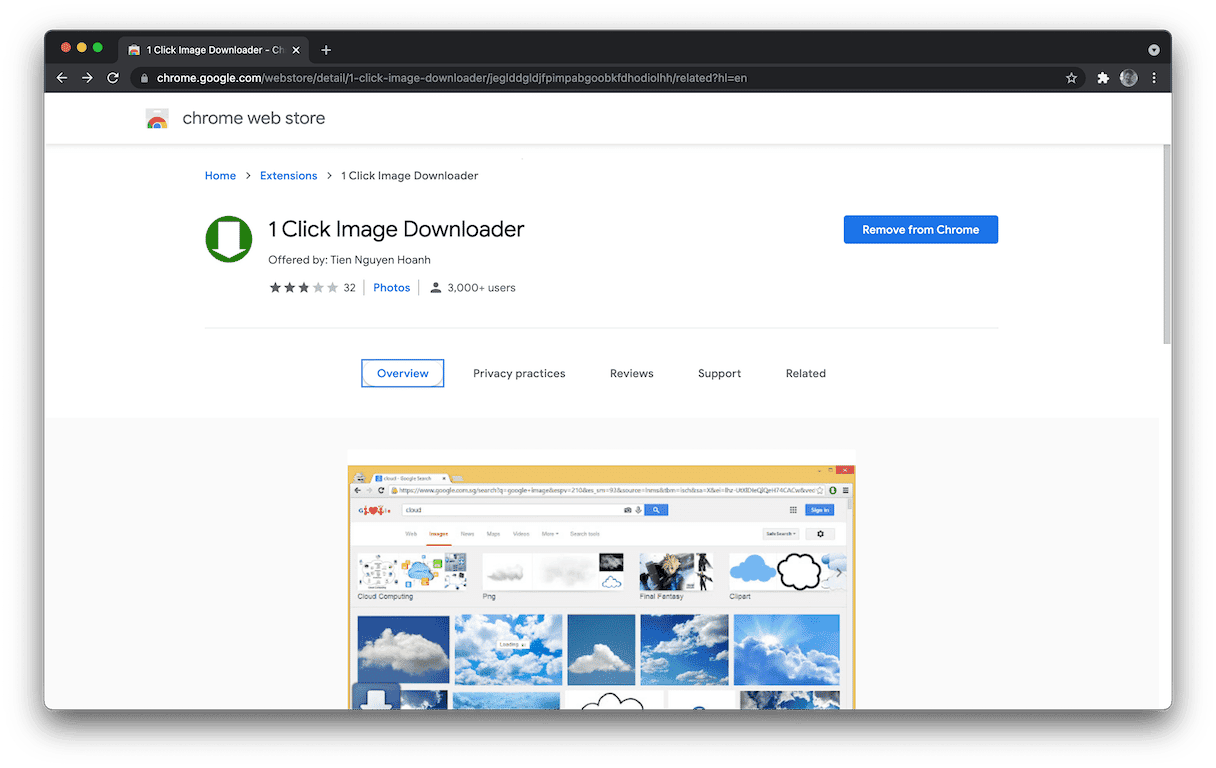Switch to the Overview tab
Screen dimensions: 1216x768
click(x=403, y=374)
